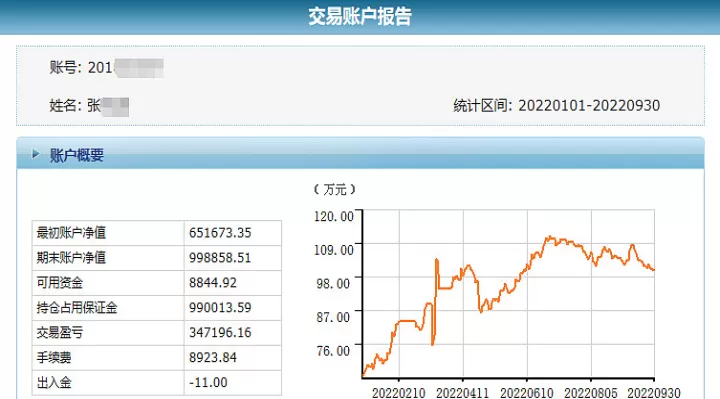Click the 最初账户净值 row label
Viewport: 720px width, 399px height.
coord(71,233)
